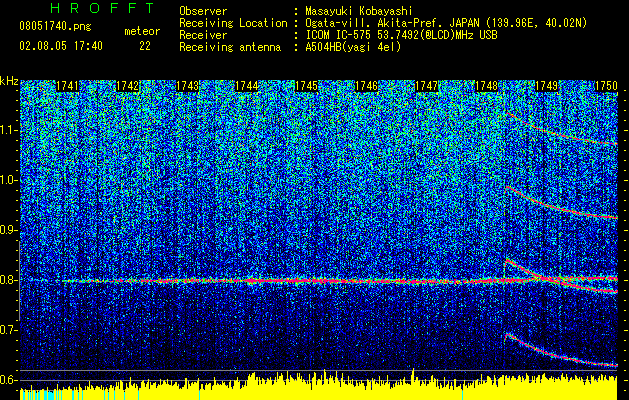This screenshot has width=629, height=400.
Task: Click the Ogata-vill. Akita-Pref. JAPAN location text
Action: point(446,23)
